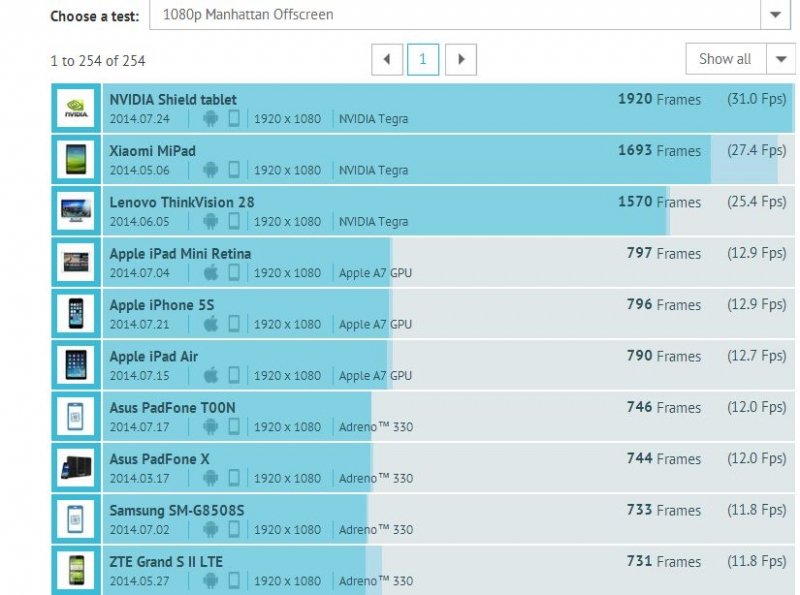Screen dimensions: 800x595
Task: Go to the previous results page
Action: coord(387,59)
